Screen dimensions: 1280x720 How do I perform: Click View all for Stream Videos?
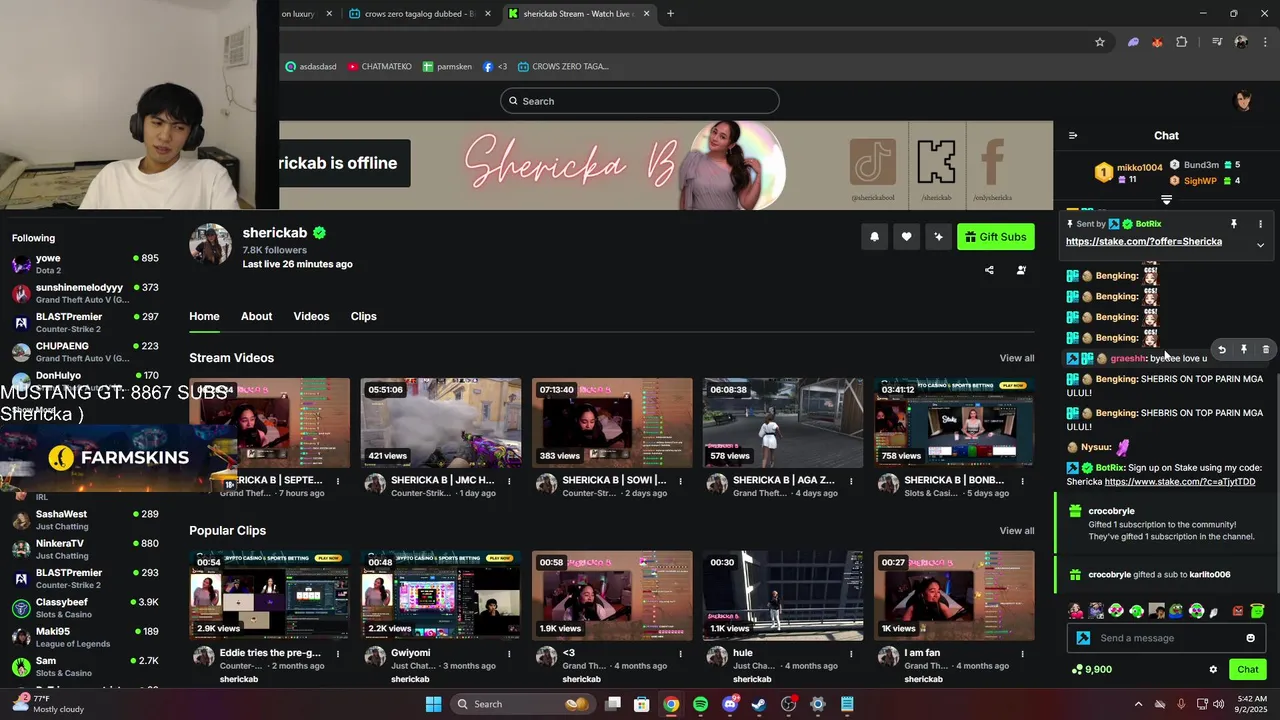tap(1017, 358)
